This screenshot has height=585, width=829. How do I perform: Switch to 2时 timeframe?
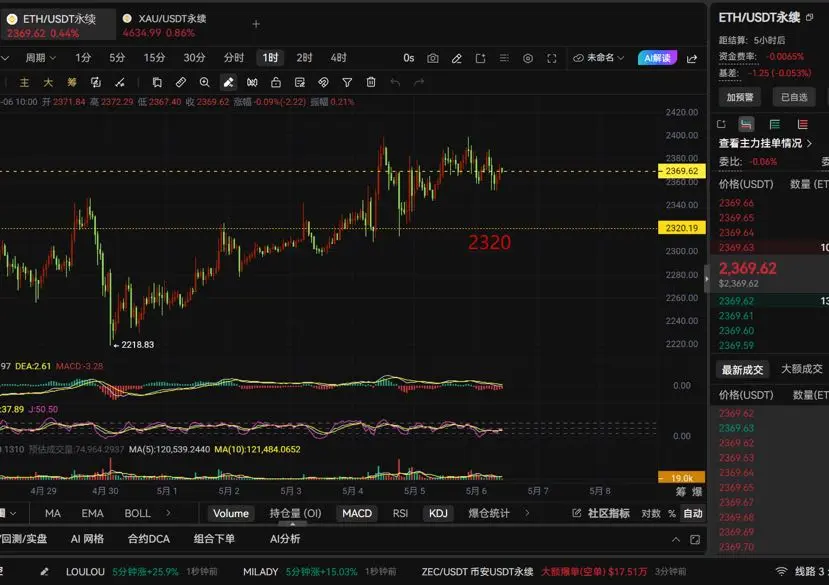point(304,58)
